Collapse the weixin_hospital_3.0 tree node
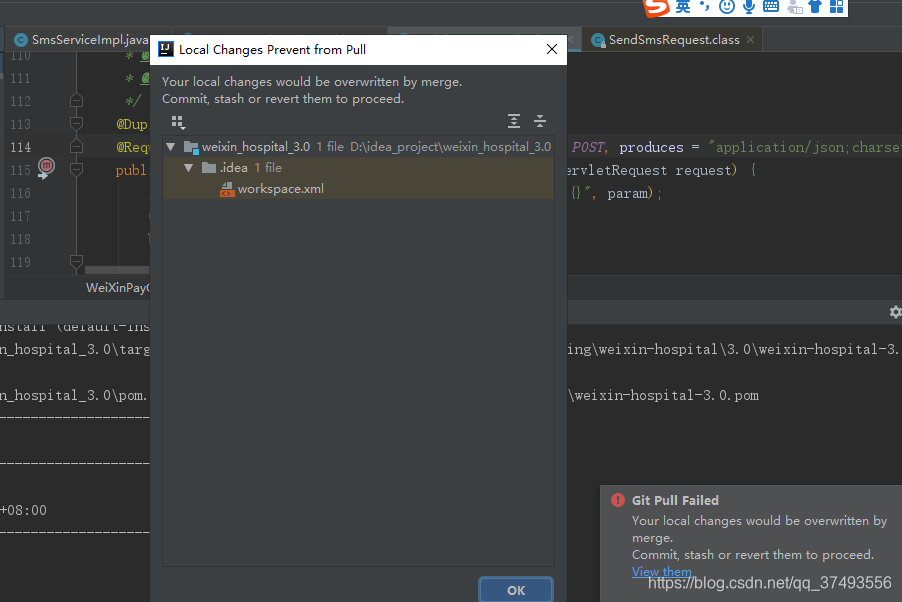Screen dimensions: 902x602 point(170,147)
